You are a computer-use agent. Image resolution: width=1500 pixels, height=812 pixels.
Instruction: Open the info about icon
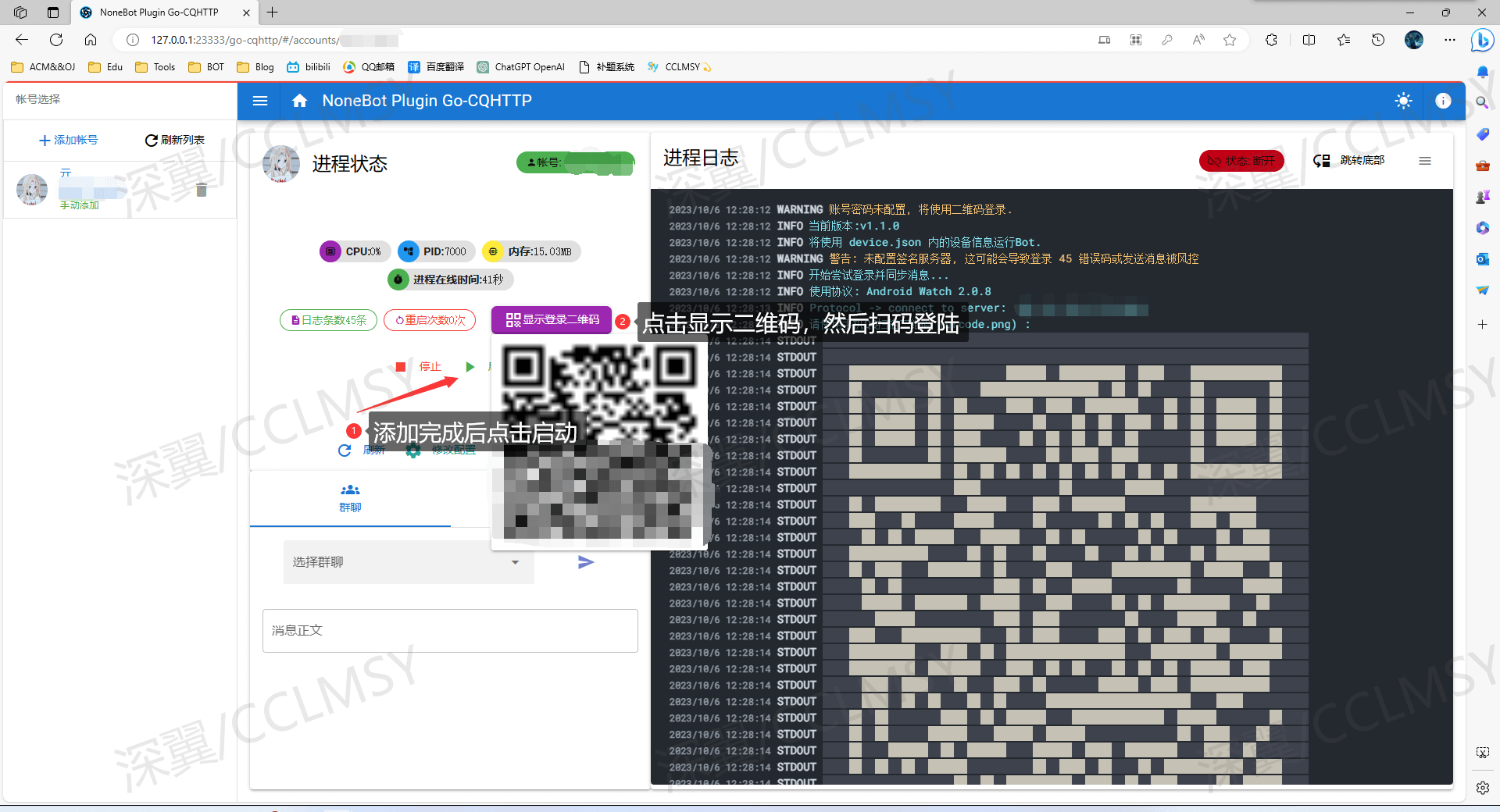click(x=1443, y=101)
